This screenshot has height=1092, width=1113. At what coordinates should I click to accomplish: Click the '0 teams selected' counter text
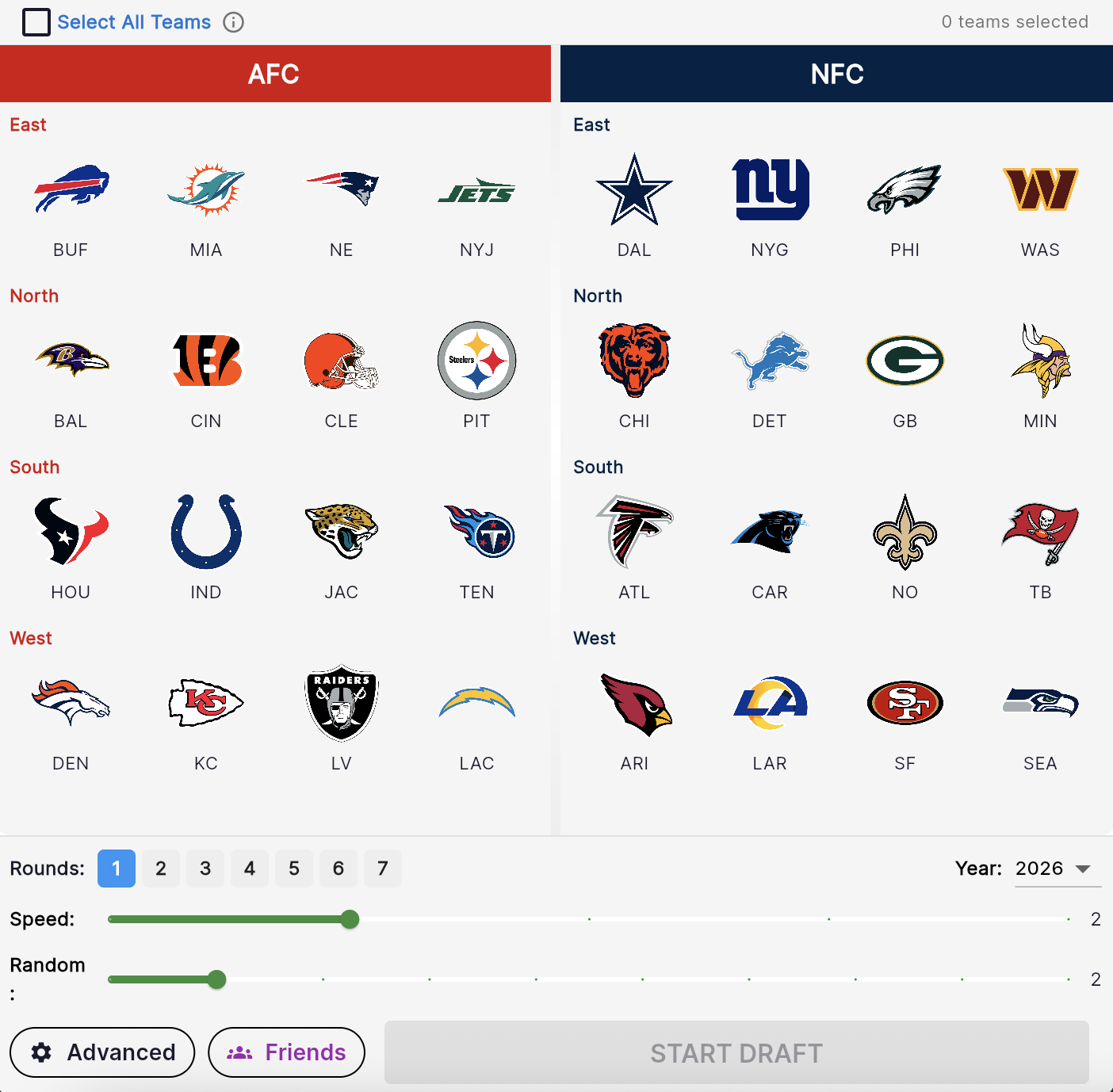pos(1015,22)
